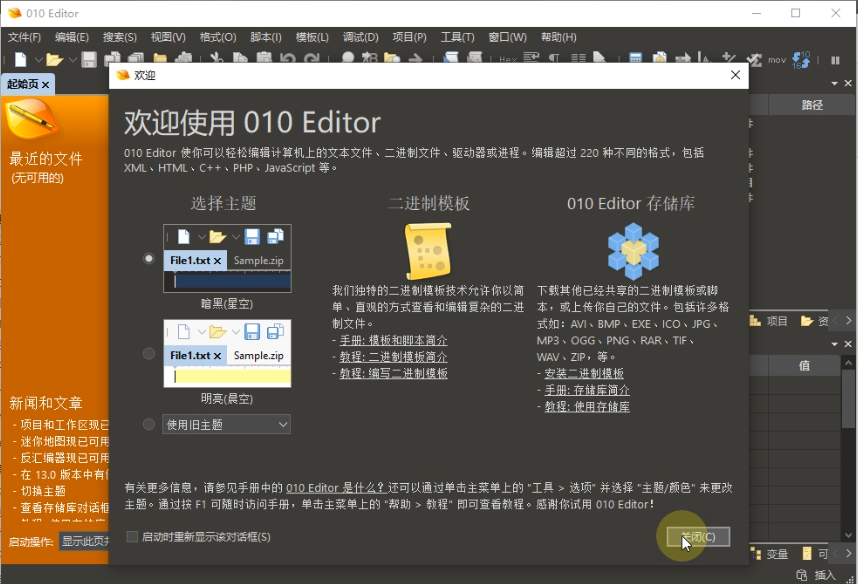Screen dimensions: 858x584
Task: Click the save floppy disk toolbar icon
Action: 89,59
